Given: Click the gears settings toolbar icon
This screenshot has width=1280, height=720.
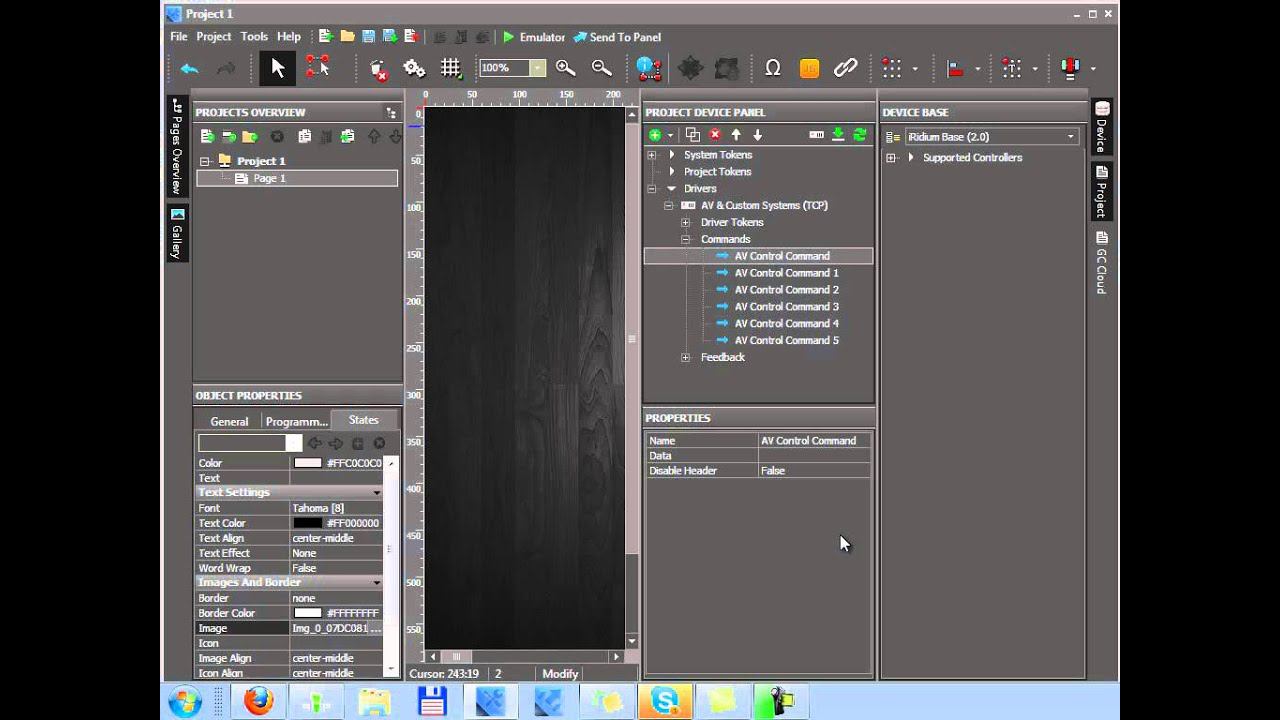Looking at the screenshot, I should coord(414,68).
